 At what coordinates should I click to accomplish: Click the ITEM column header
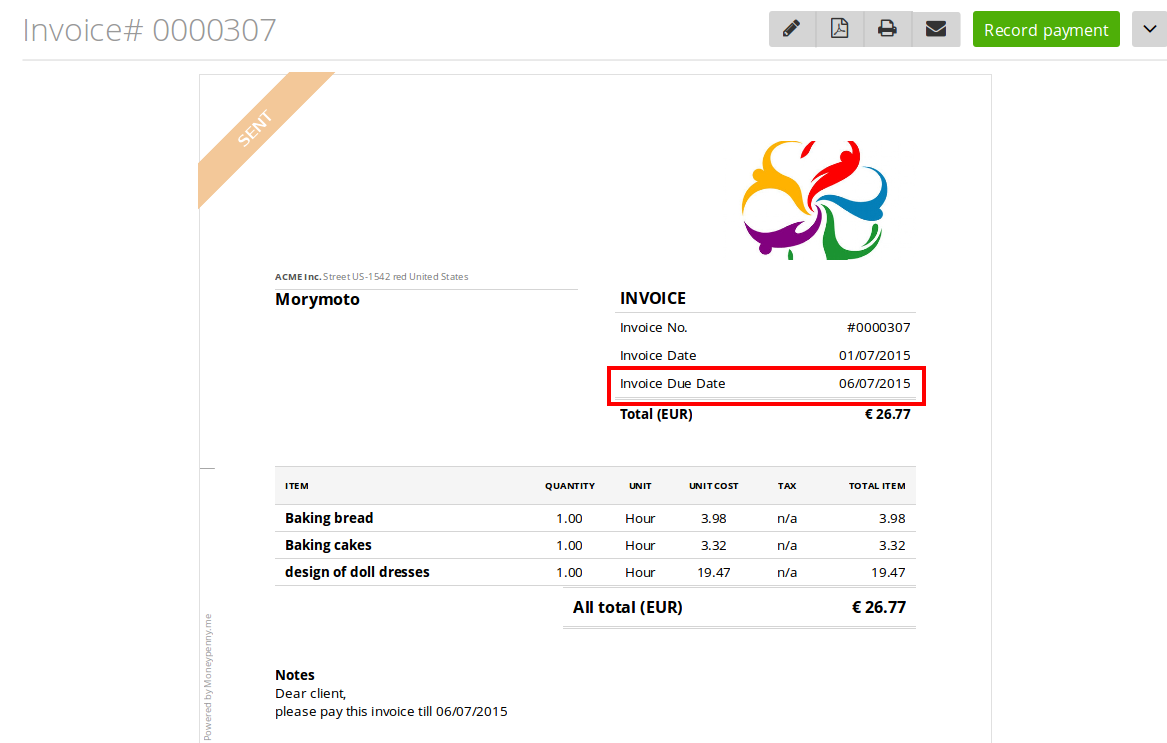[x=296, y=486]
